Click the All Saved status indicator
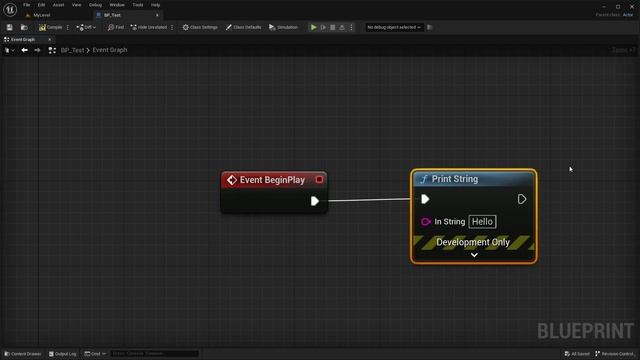The height and width of the screenshot is (360, 640). [577, 354]
